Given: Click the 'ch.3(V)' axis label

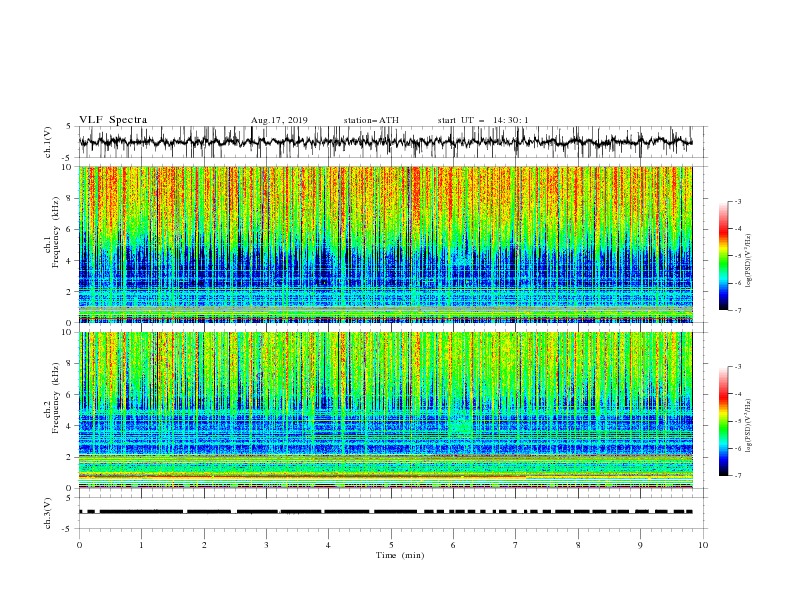Looking at the screenshot, I should 48,513.
